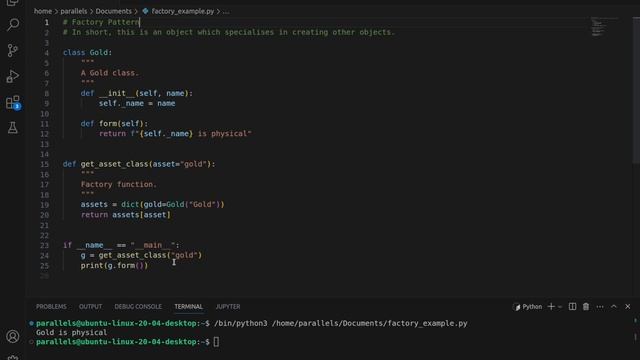This screenshot has width=640, height=360.
Task: Click the 'class Gold:' code line
Action: tap(87, 53)
